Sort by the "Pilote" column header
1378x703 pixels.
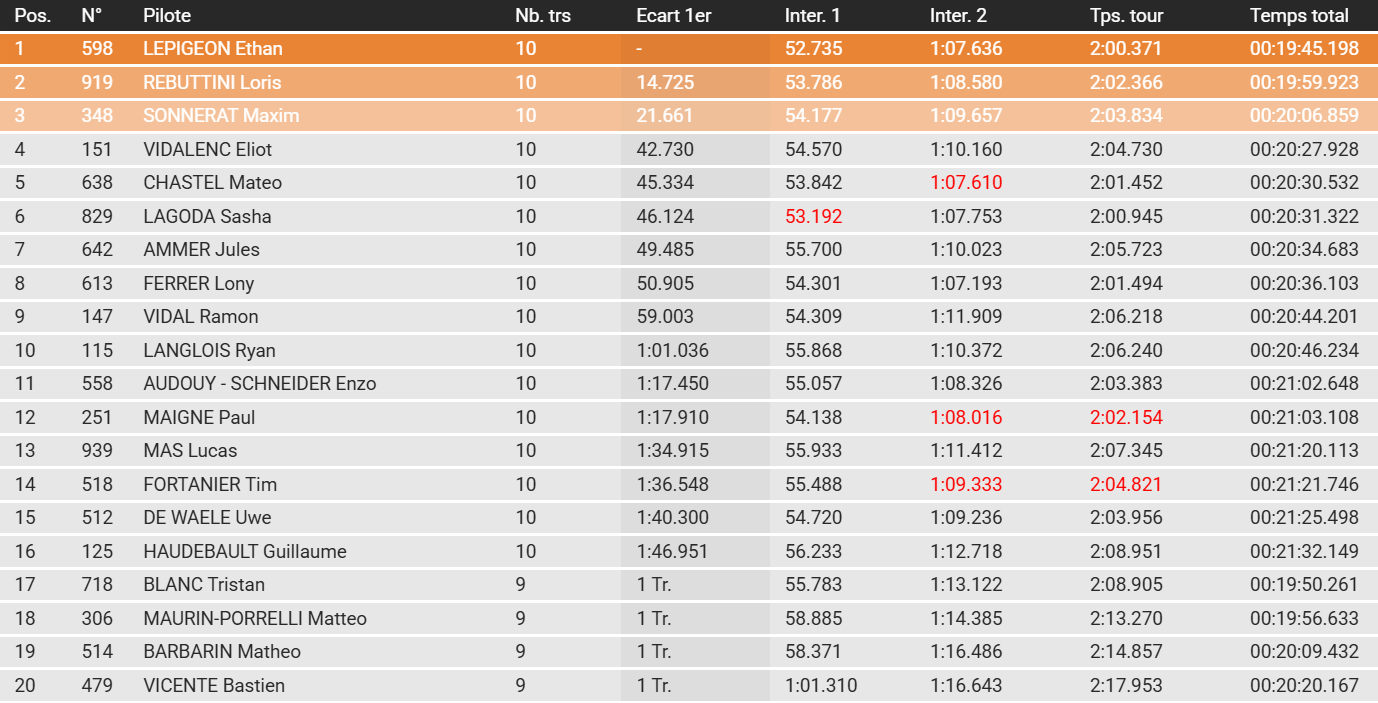coord(167,16)
